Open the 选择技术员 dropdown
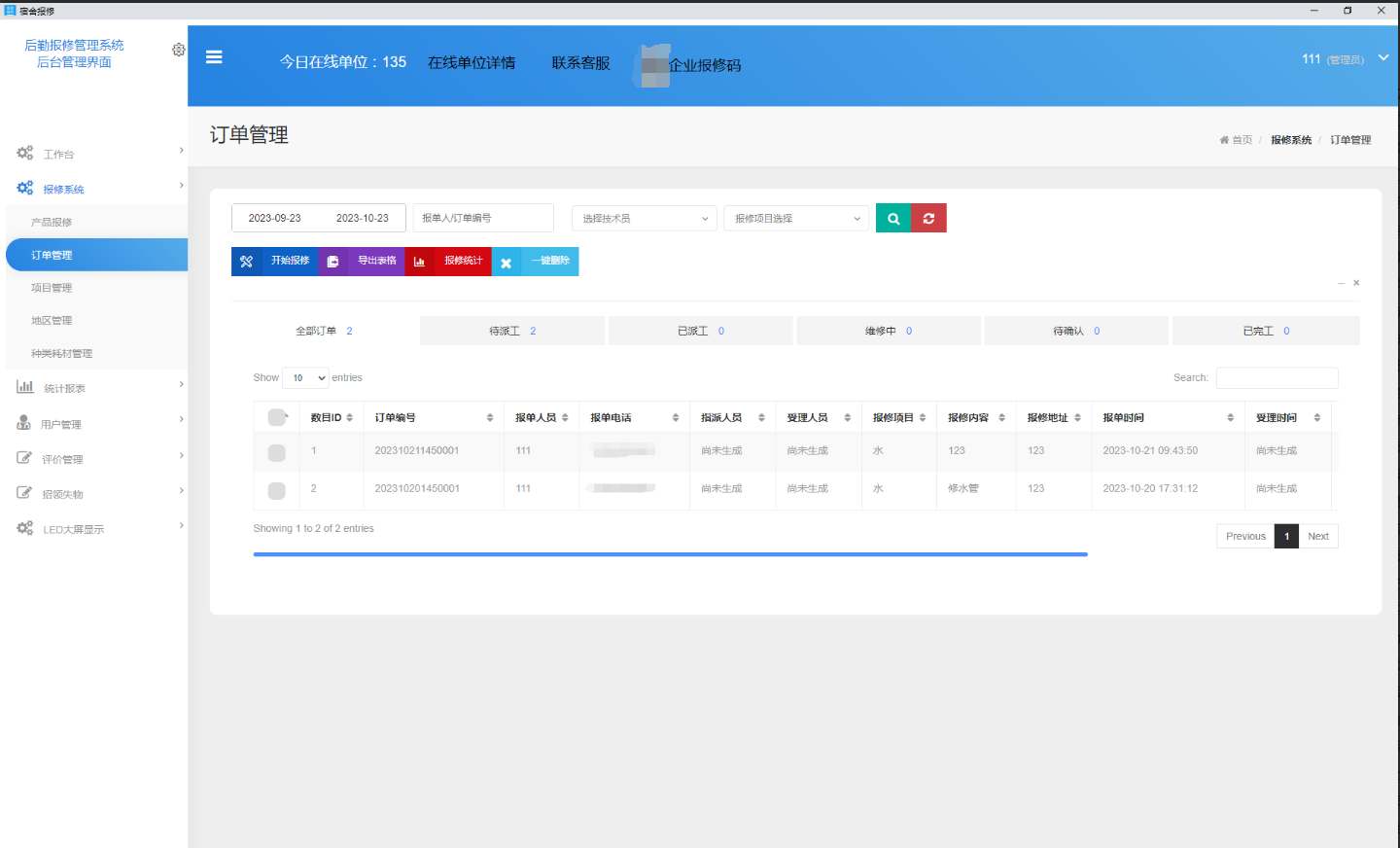The width and height of the screenshot is (1400, 848). (644, 218)
